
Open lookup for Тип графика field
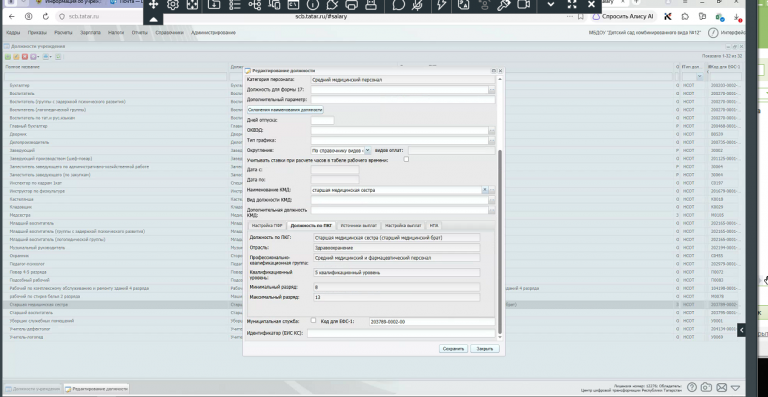coord(492,141)
